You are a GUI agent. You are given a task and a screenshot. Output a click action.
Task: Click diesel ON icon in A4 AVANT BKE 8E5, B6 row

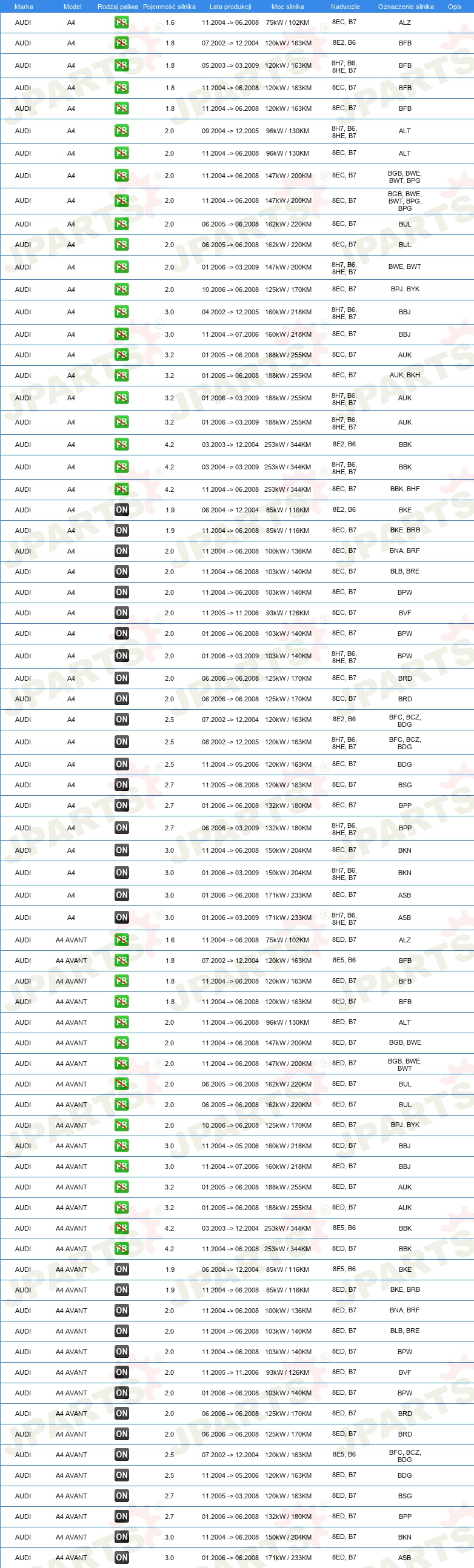[122, 1270]
